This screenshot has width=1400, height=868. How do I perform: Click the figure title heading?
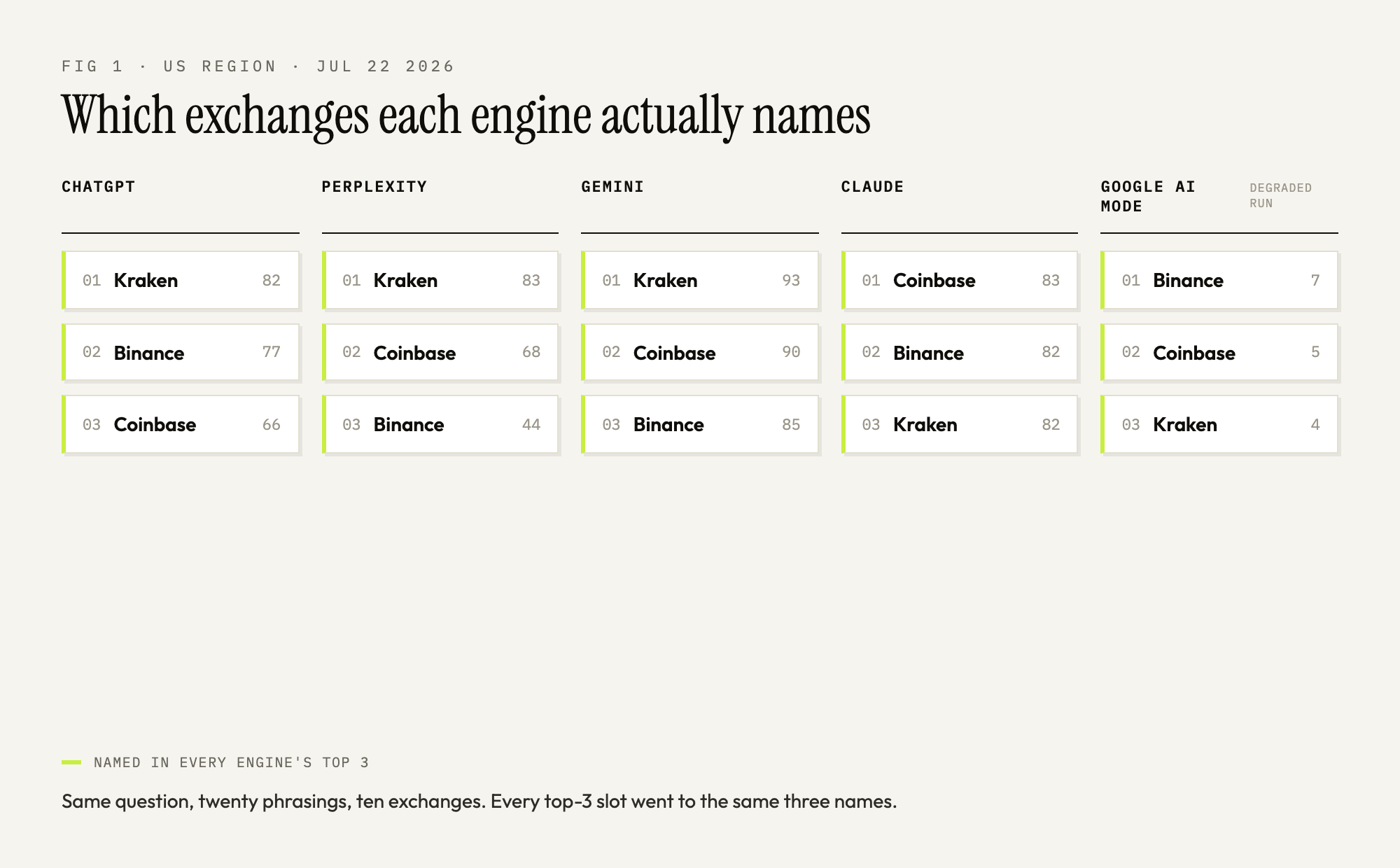(x=466, y=115)
